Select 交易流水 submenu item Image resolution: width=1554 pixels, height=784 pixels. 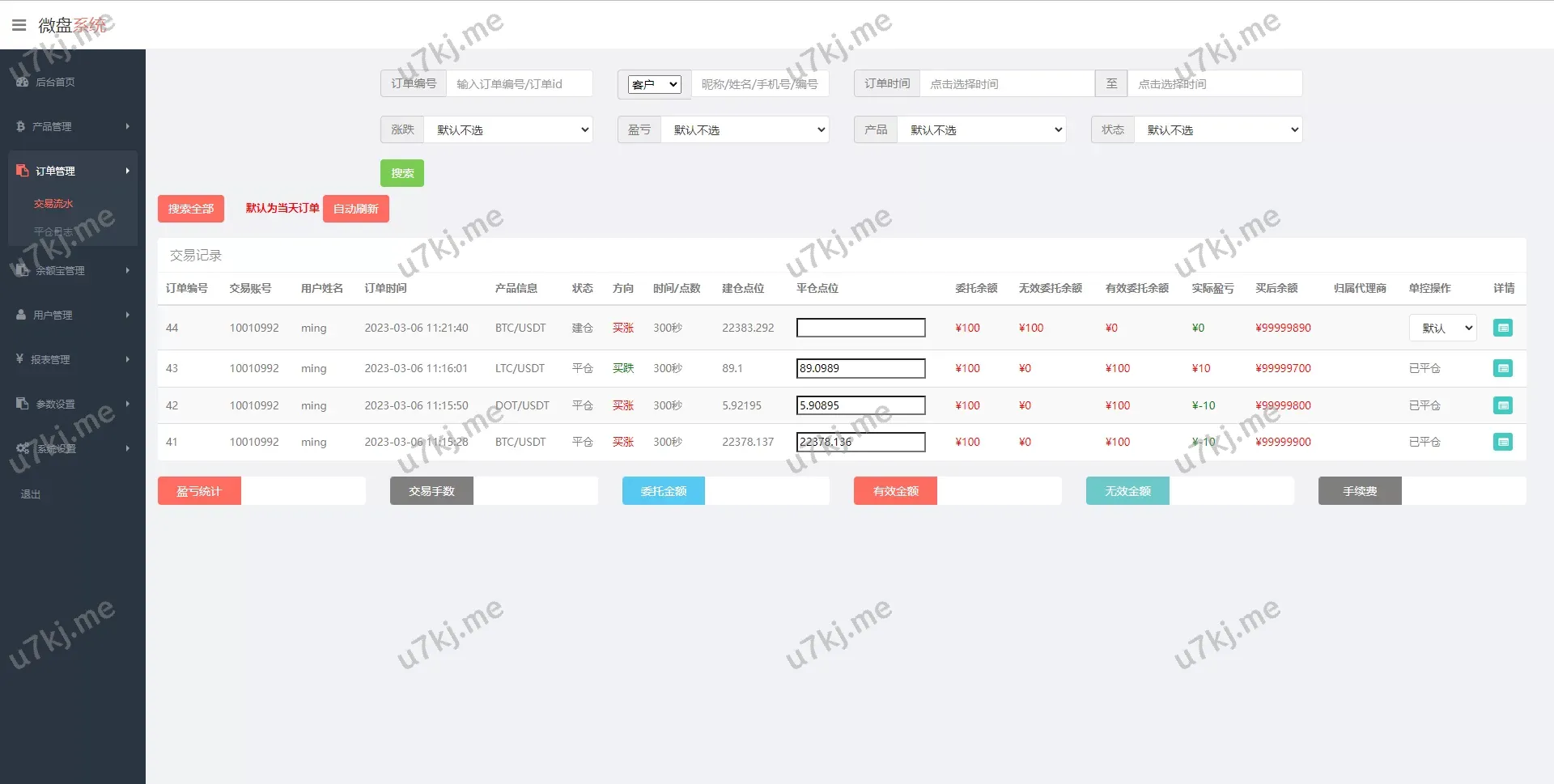pyautogui.click(x=53, y=204)
